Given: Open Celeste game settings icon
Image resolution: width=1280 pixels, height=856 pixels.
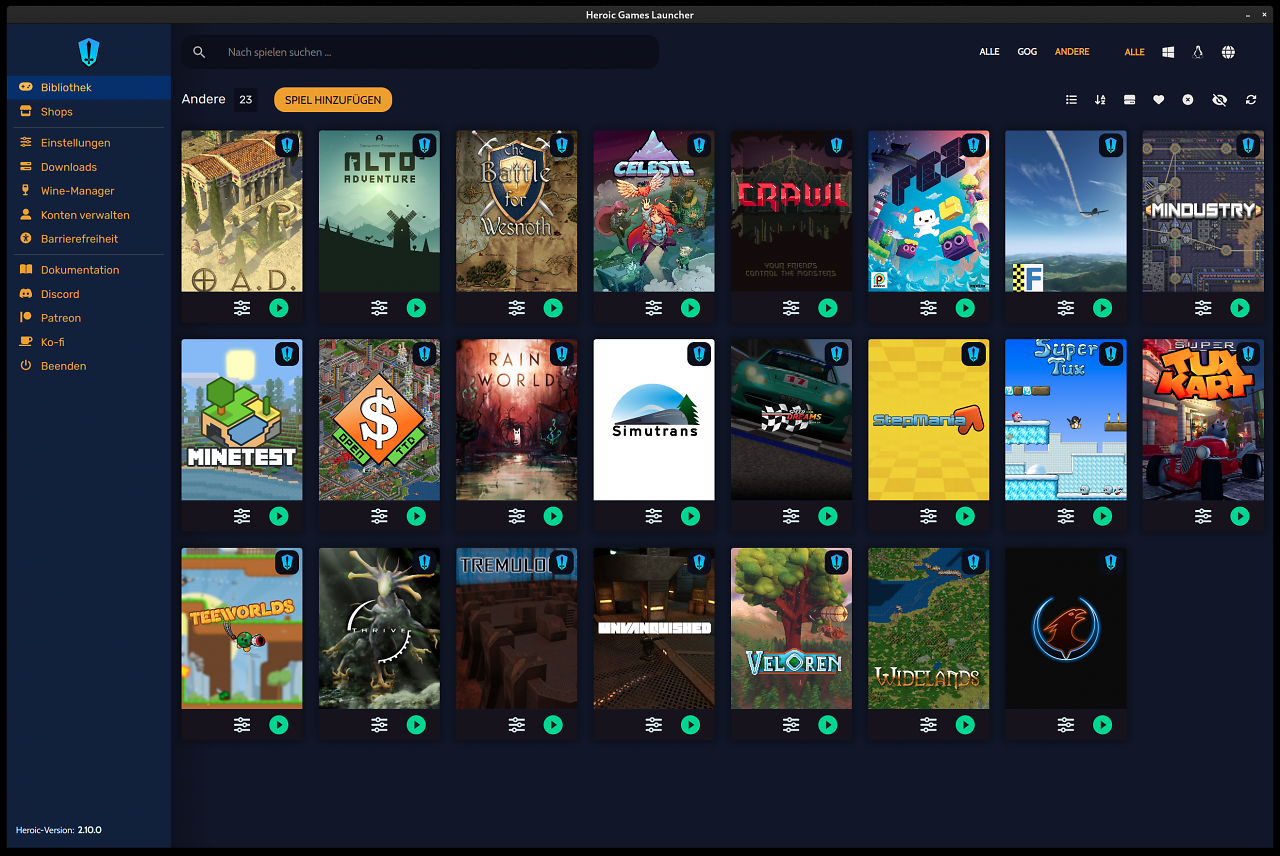Looking at the screenshot, I should point(653,308).
